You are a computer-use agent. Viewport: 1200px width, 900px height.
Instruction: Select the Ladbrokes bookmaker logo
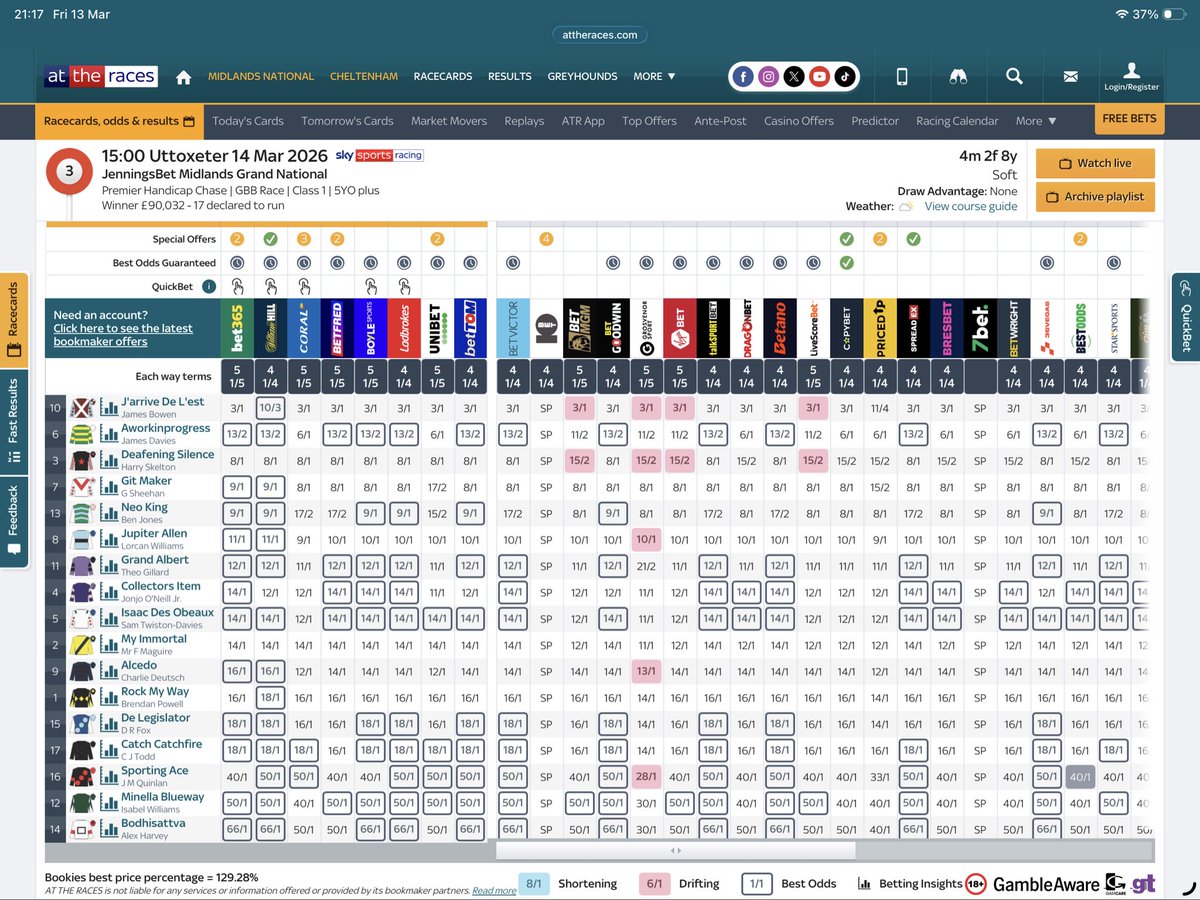point(404,328)
